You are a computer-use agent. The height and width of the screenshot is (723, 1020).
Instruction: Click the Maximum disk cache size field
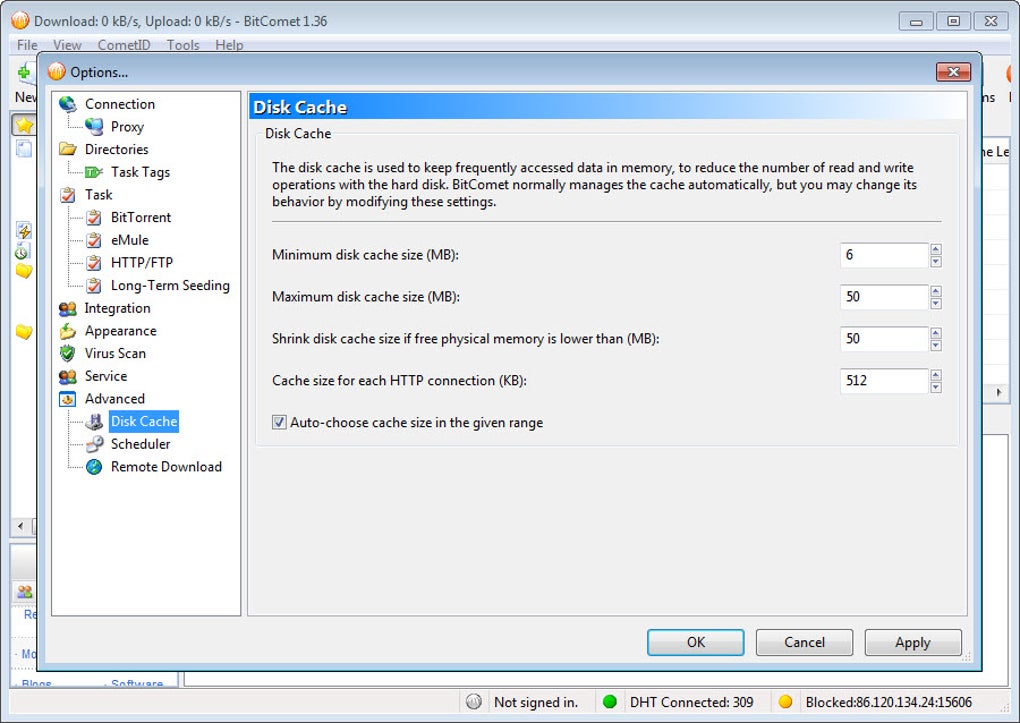(x=883, y=297)
